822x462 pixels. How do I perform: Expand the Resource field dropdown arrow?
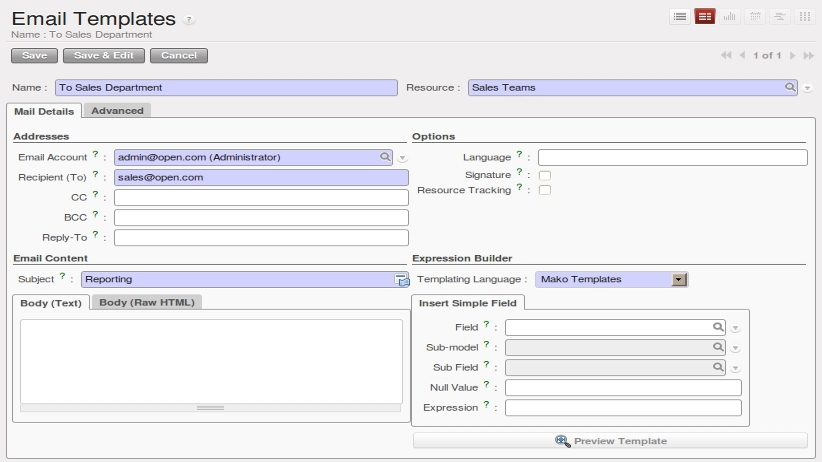807,88
